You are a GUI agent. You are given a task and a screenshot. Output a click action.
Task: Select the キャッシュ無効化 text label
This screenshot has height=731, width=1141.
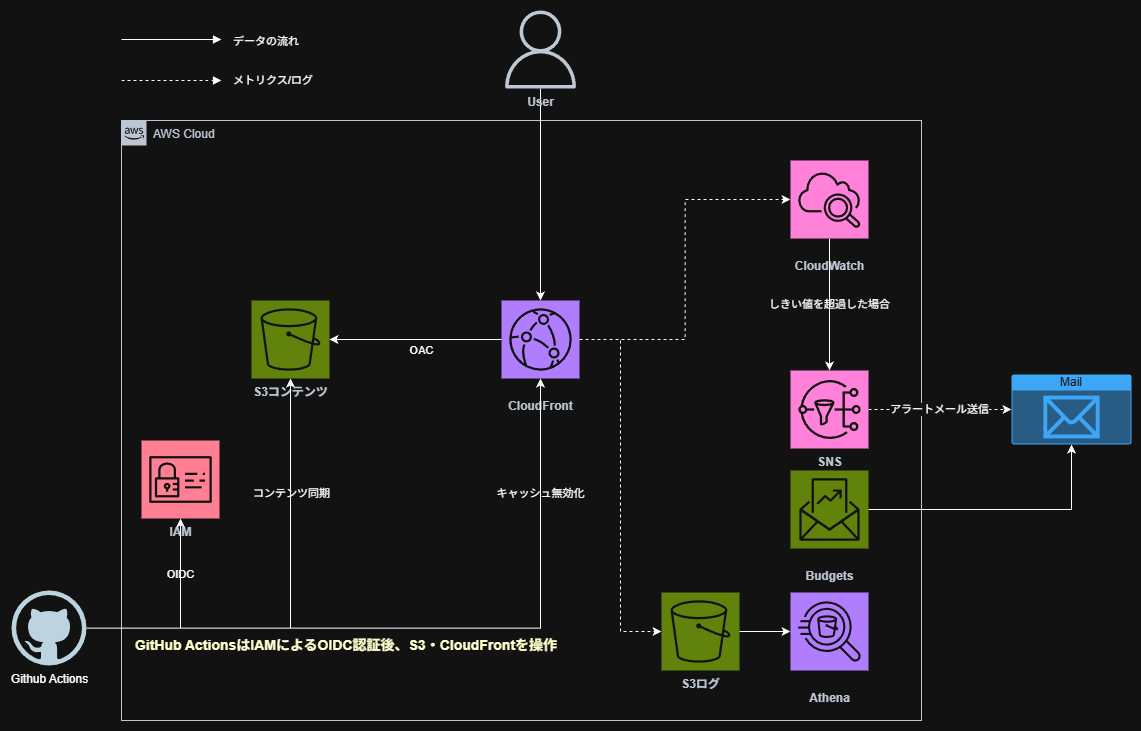click(x=540, y=492)
